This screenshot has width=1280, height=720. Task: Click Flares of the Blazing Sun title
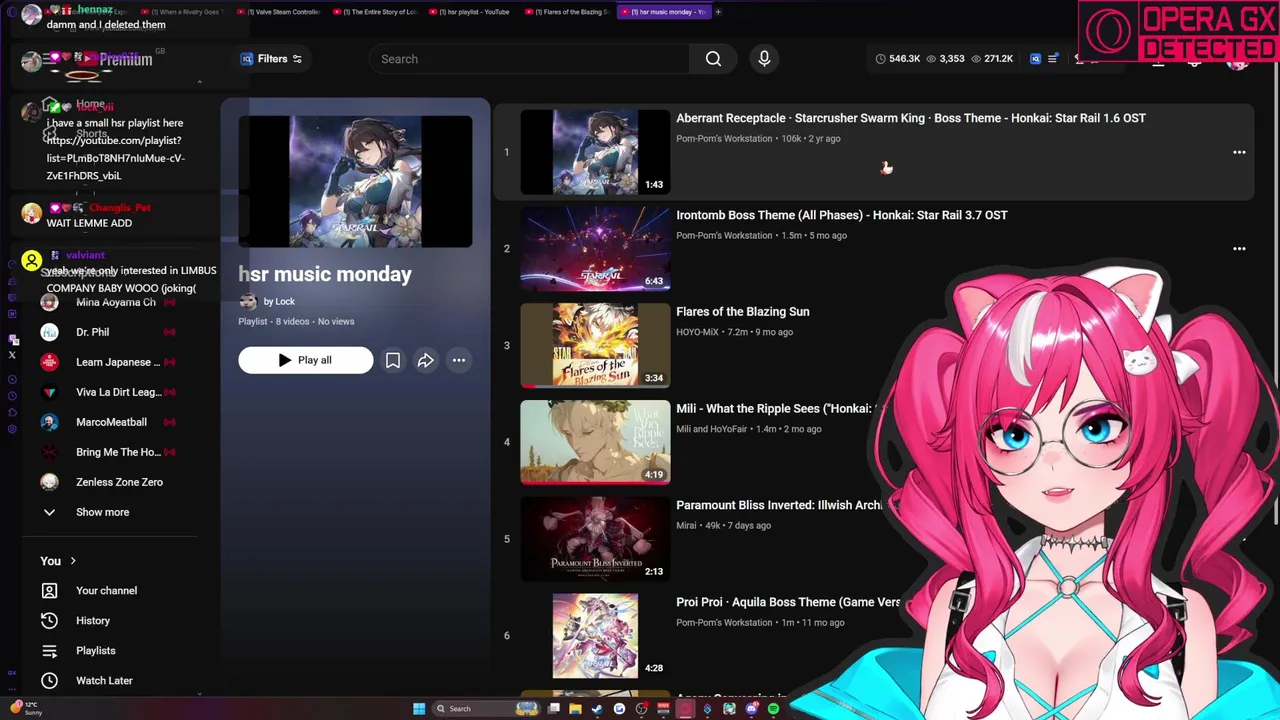tap(743, 312)
